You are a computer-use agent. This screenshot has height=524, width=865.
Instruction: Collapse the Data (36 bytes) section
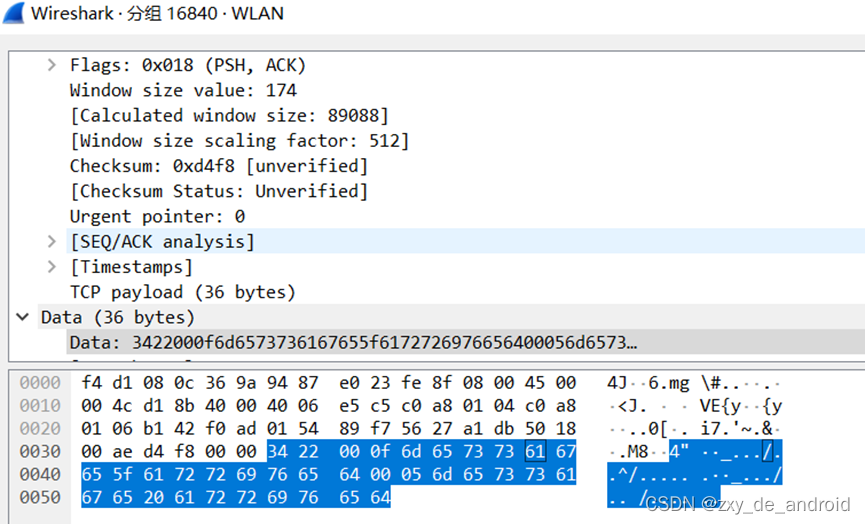23,317
